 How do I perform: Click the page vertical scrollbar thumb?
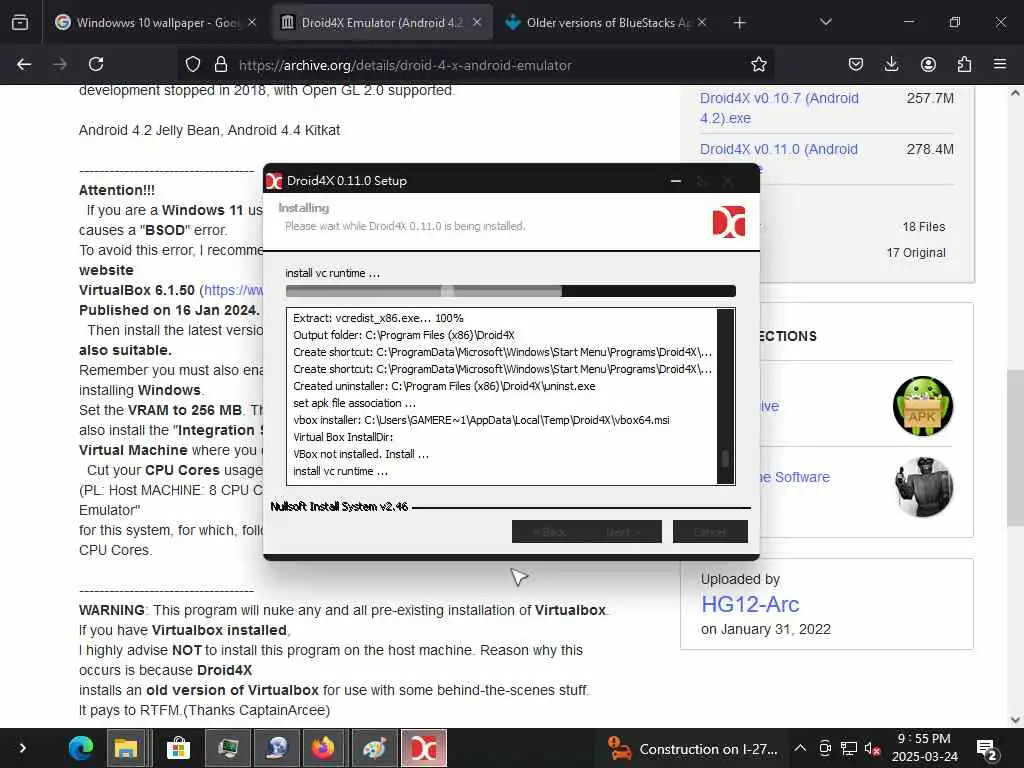click(1015, 447)
